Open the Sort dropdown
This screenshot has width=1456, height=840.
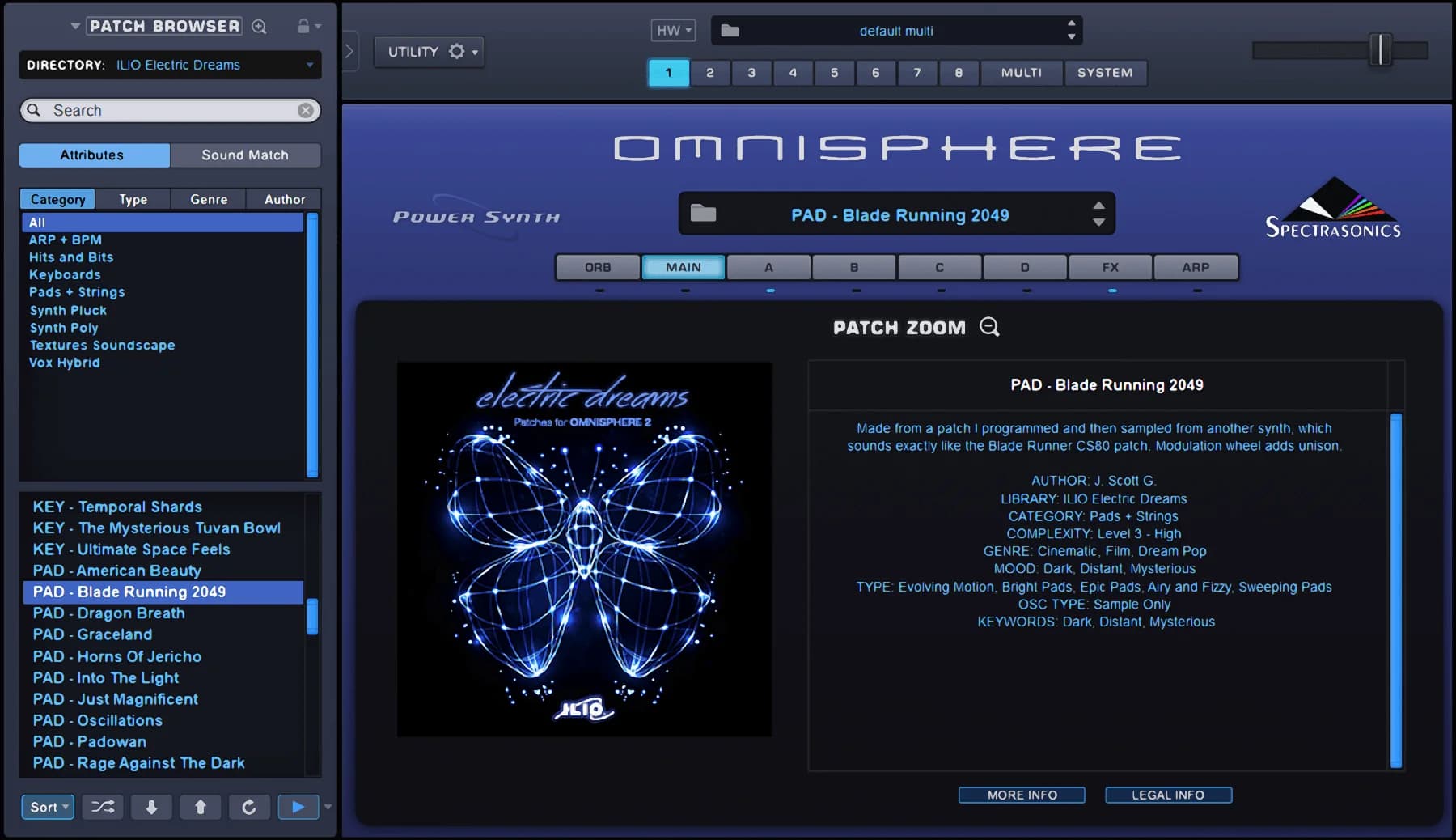click(47, 807)
